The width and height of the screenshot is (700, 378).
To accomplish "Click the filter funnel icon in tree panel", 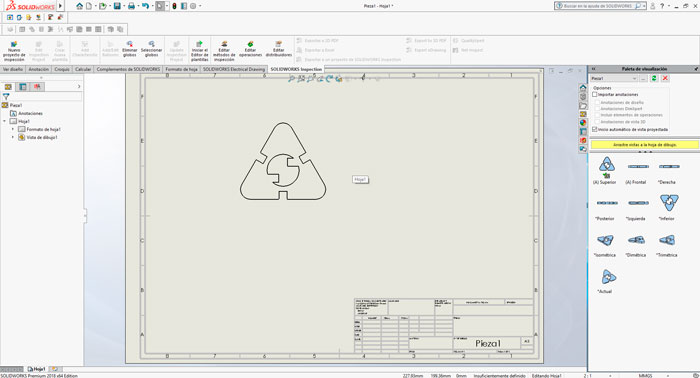I will 6,96.
